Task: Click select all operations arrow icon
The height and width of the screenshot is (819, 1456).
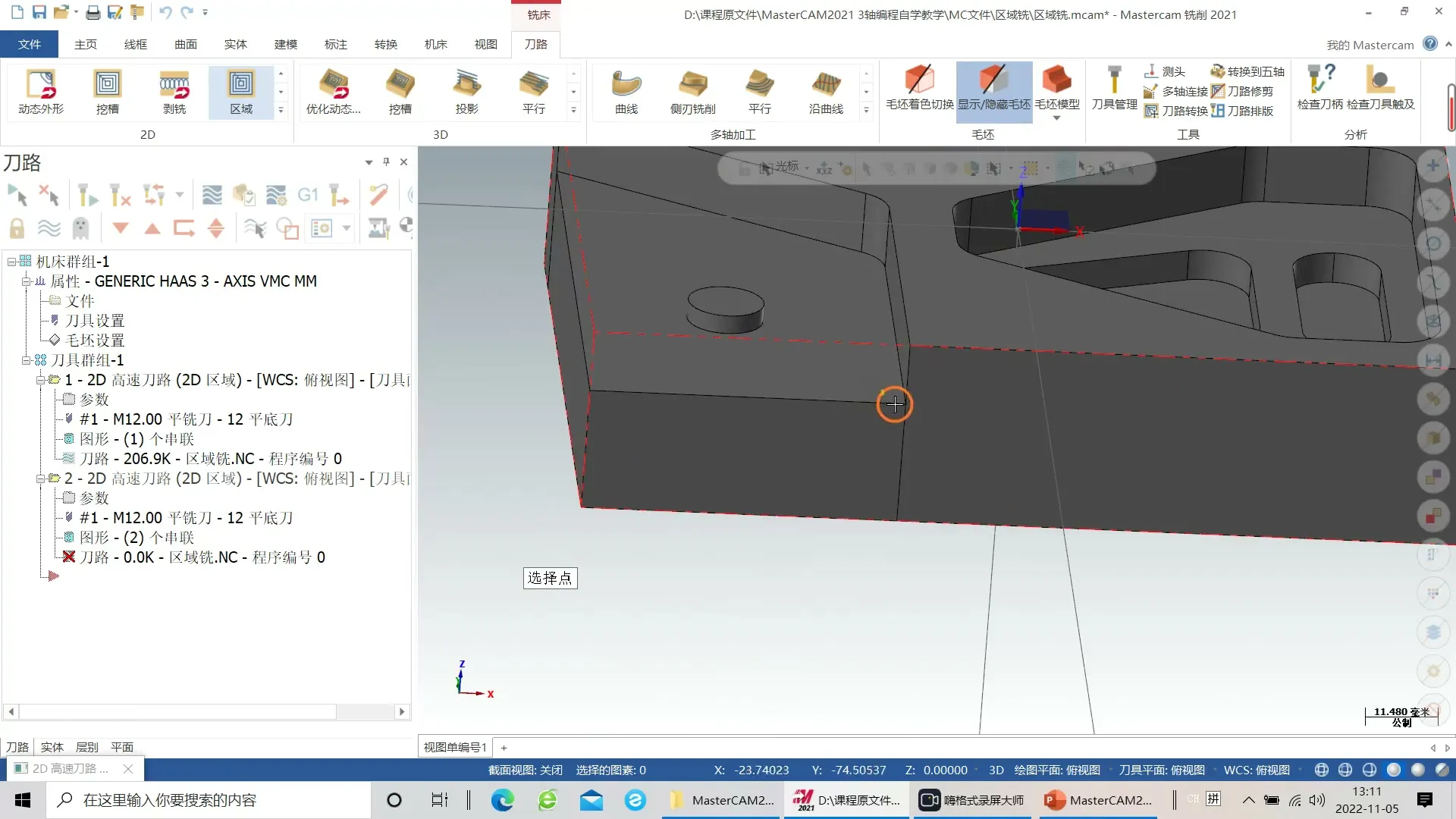Action: coord(17,196)
